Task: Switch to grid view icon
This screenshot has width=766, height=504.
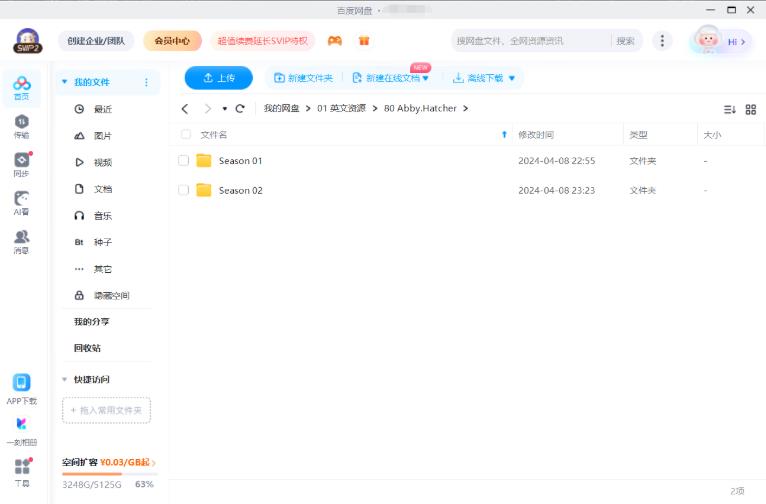Action: (751, 109)
